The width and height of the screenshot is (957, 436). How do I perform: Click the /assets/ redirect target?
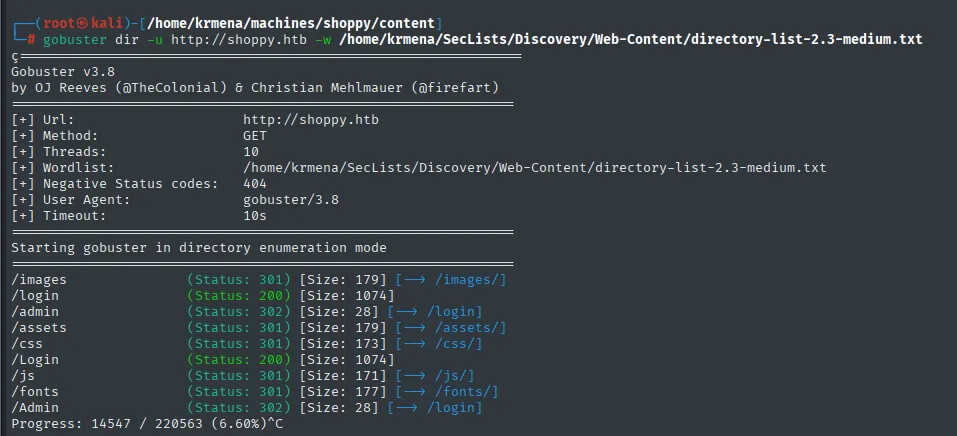[471, 327]
